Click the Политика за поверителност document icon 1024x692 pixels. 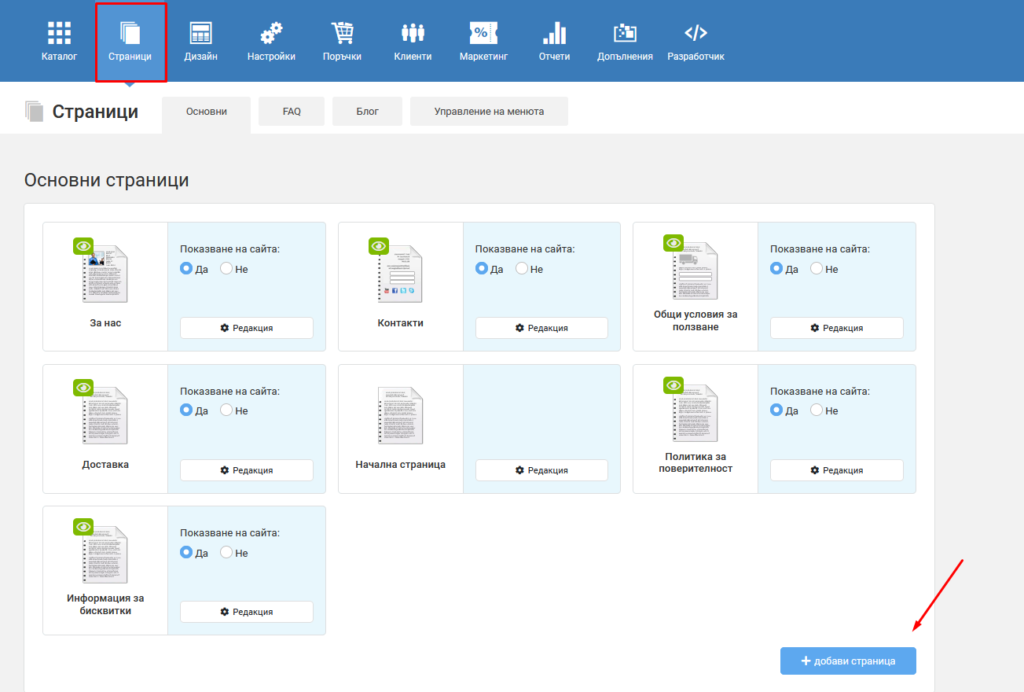click(695, 413)
